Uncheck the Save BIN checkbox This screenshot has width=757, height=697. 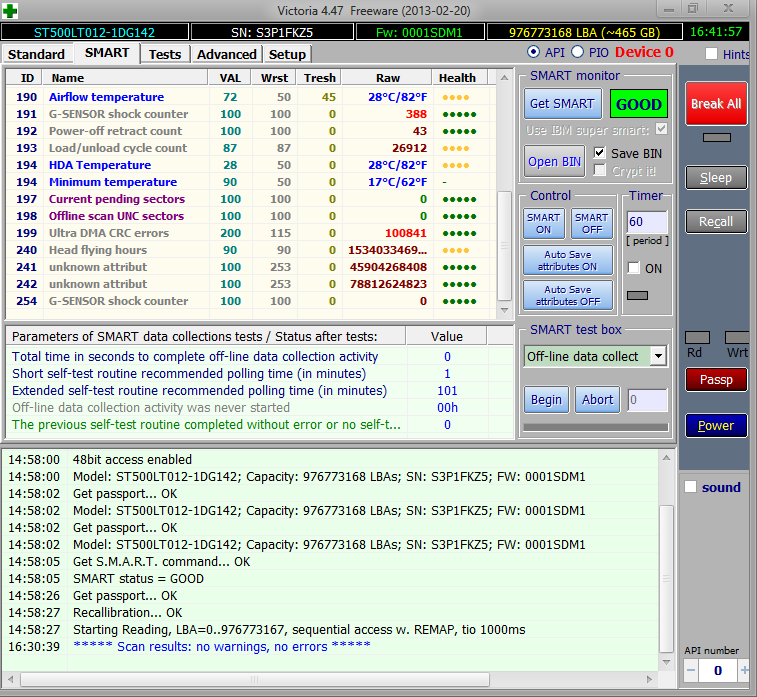click(600, 153)
